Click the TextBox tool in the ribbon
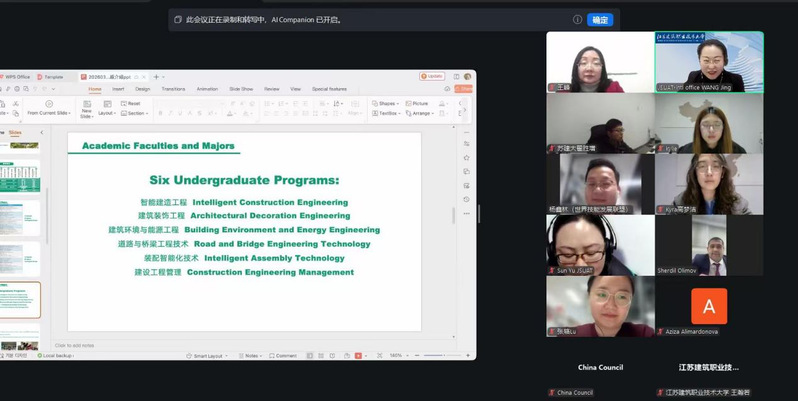 coord(387,113)
